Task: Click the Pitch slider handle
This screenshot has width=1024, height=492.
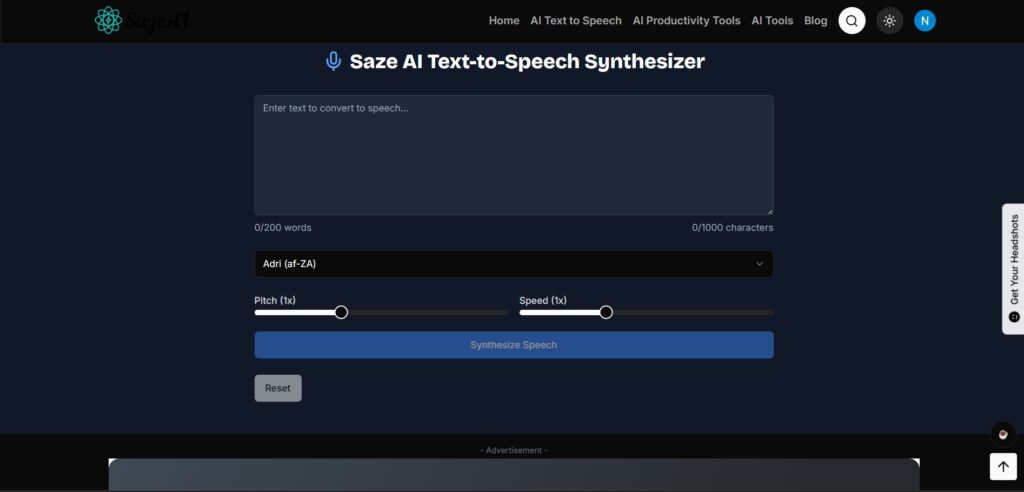Action: tap(341, 312)
